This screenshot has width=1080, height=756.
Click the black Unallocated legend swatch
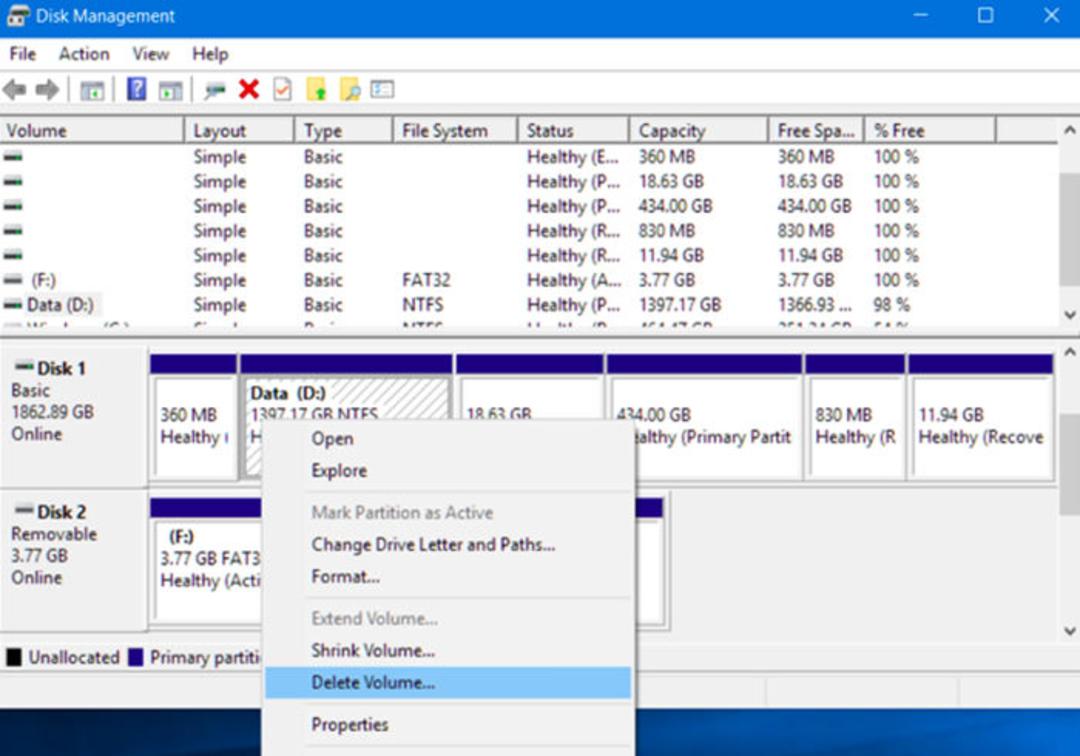[x=14, y=657]
